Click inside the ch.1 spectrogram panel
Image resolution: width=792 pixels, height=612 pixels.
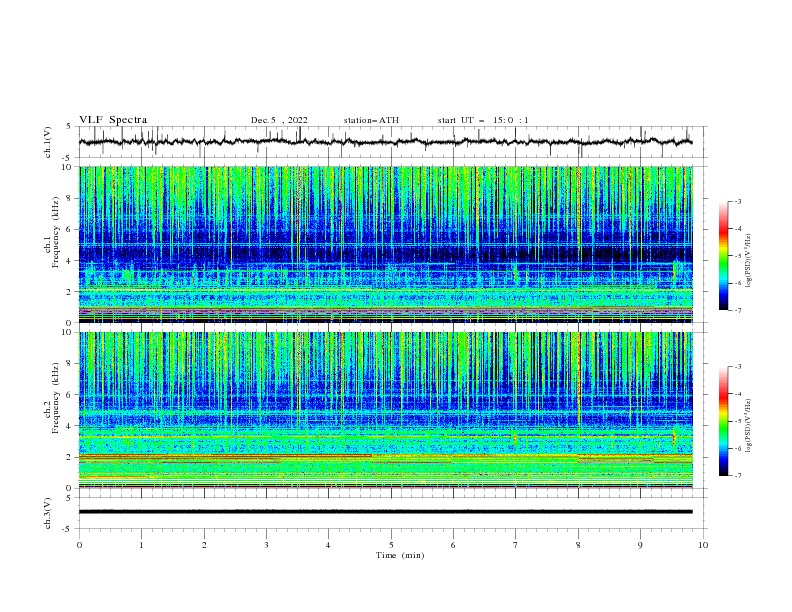(385, 244)
